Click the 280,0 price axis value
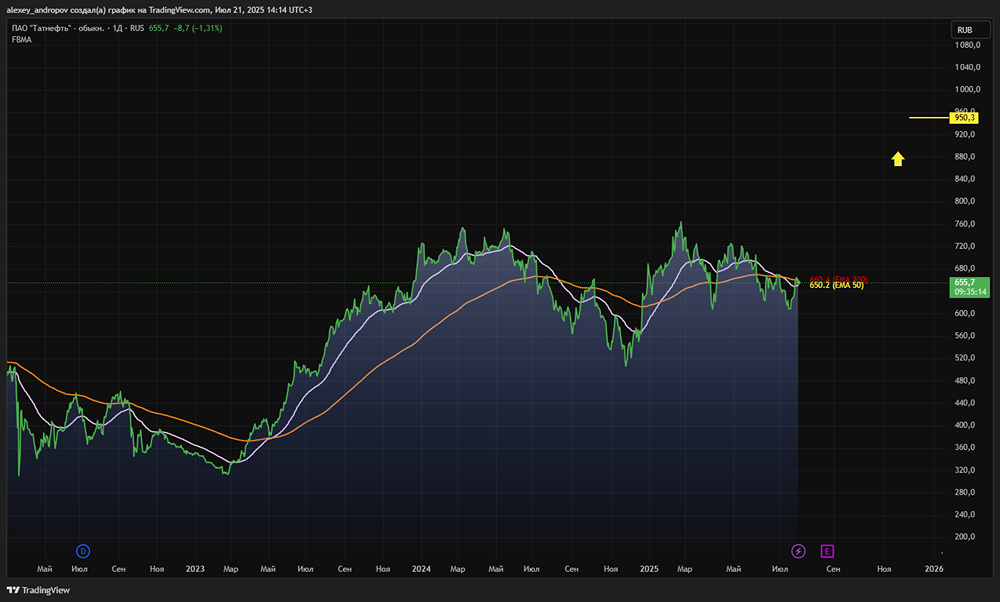The height and width of the screenshot is (602, 1000). (965, 492)
